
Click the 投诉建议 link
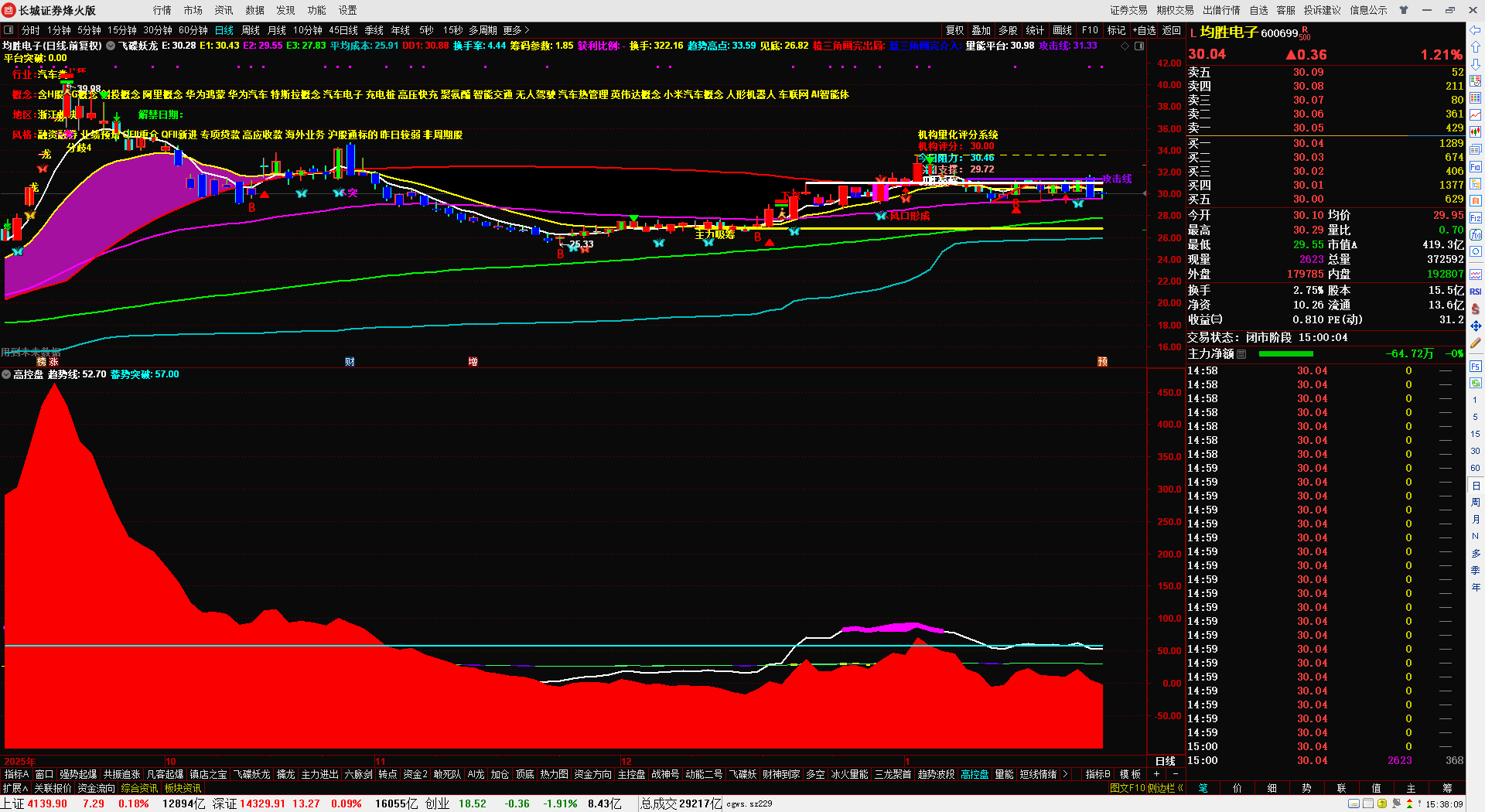click(1323, 10)
